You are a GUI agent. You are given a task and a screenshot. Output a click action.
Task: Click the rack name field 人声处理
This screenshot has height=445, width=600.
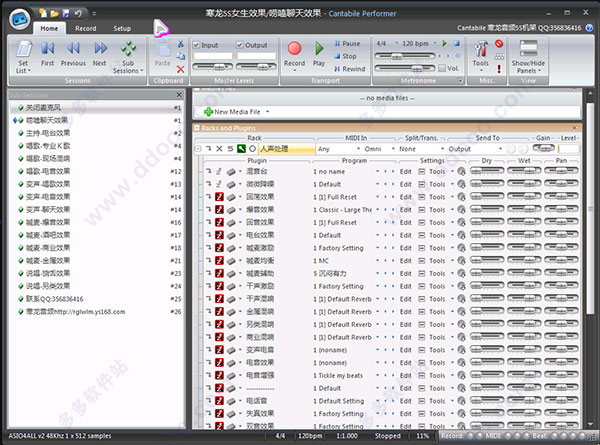click(287, 149)
